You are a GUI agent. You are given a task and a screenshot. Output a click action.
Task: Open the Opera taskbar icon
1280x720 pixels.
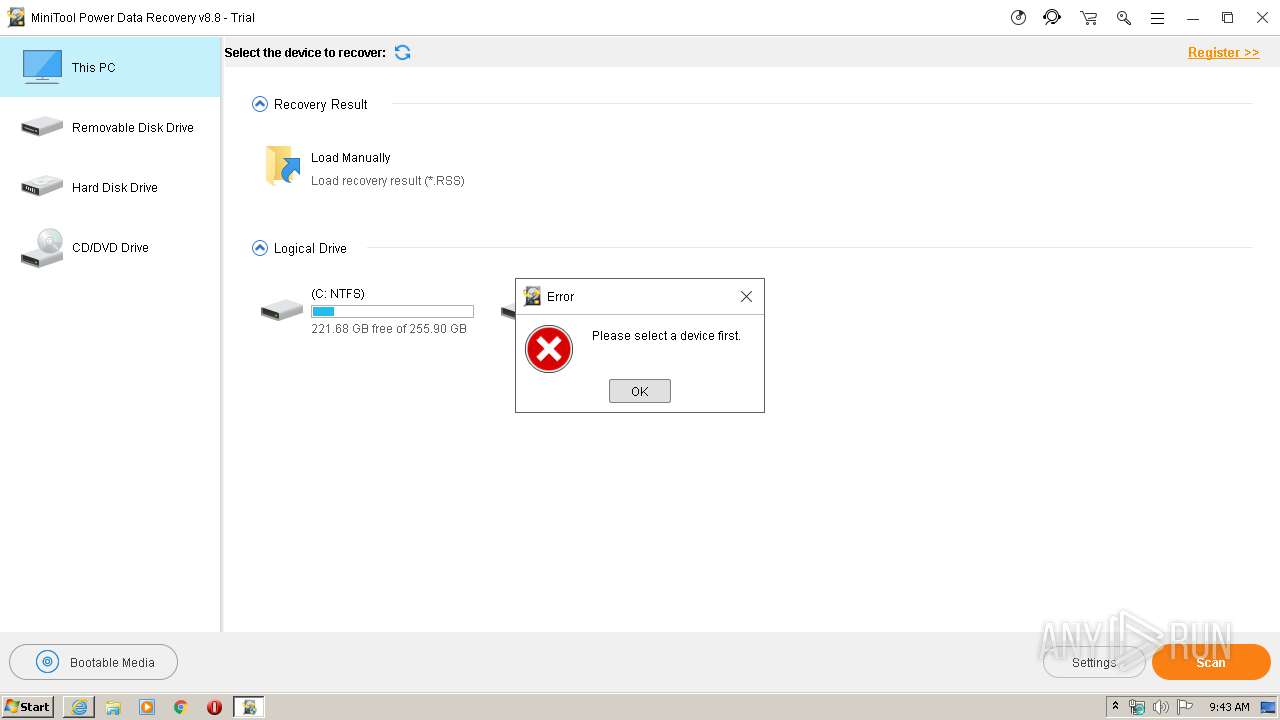coord(214,707)
